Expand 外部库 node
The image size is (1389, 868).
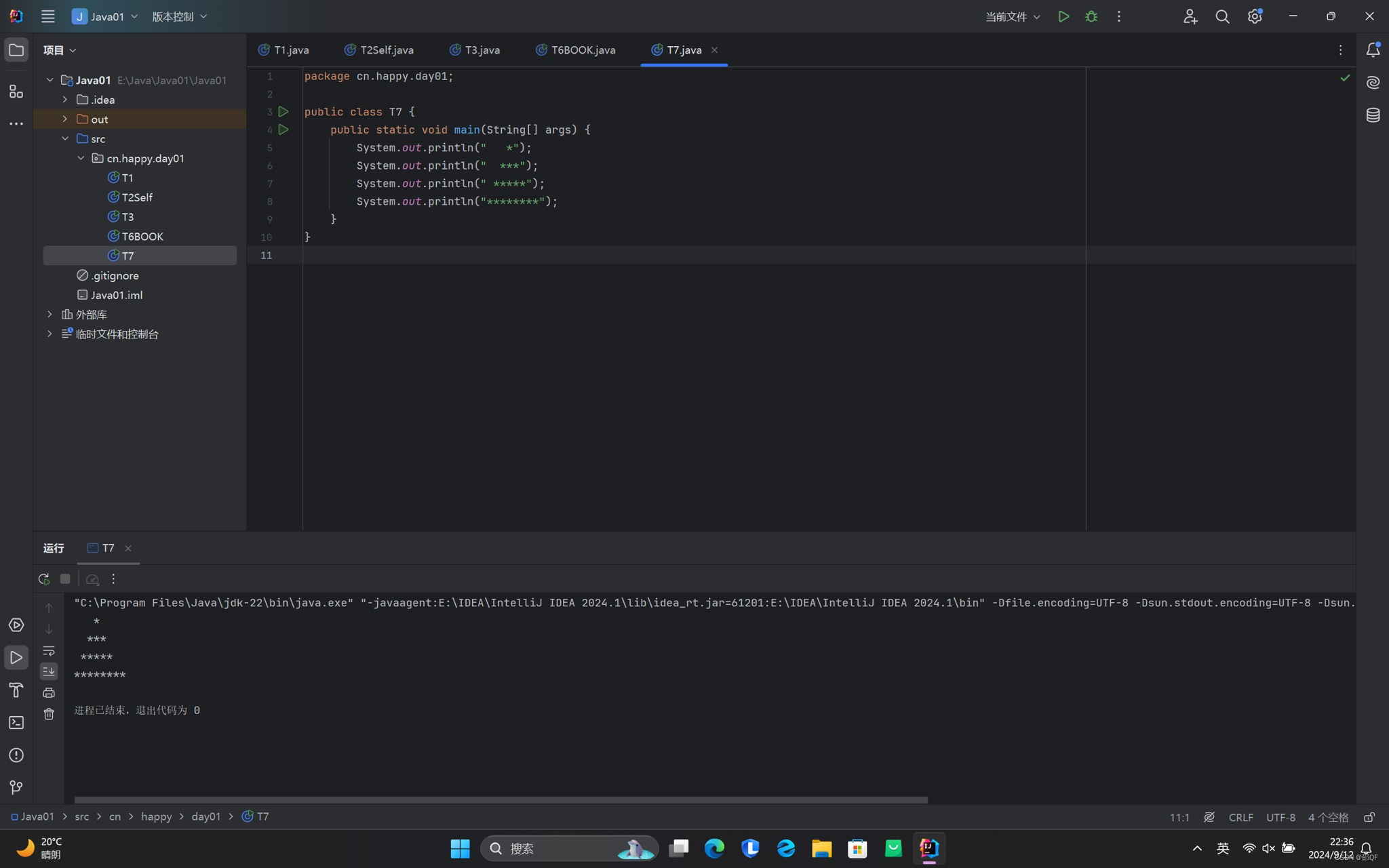click(50, 314)
